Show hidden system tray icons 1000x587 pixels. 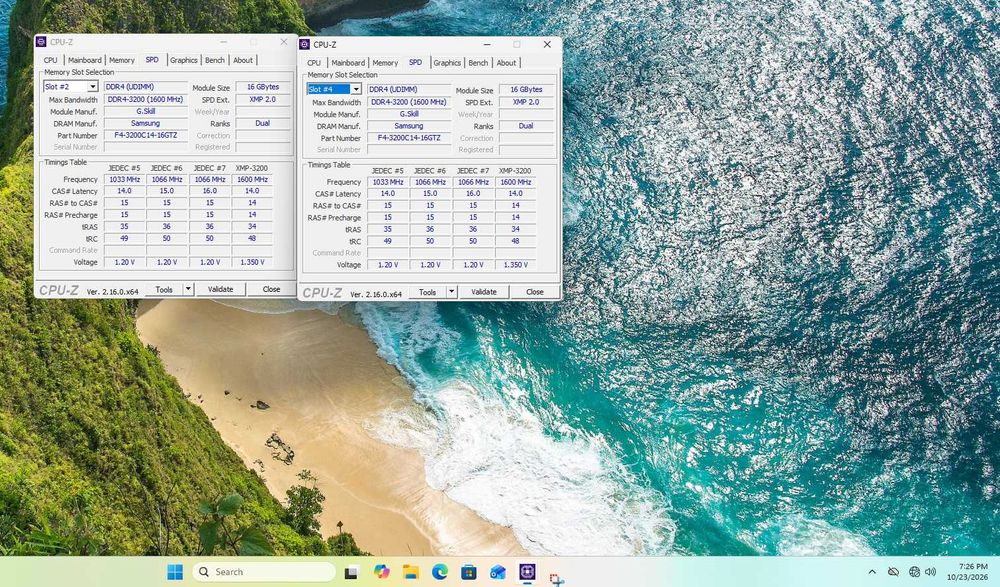[872, 572]
